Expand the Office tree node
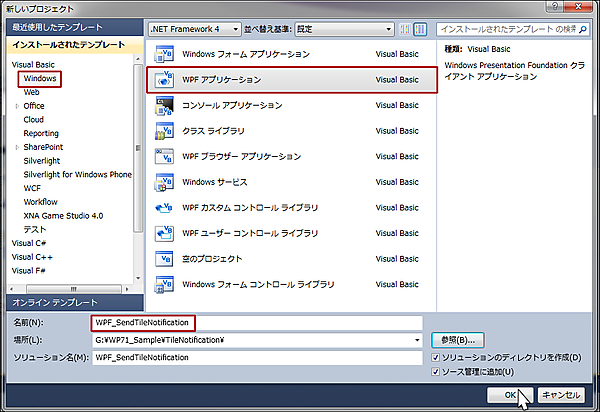This screenshot has width=600, height=412. point(17,105)
